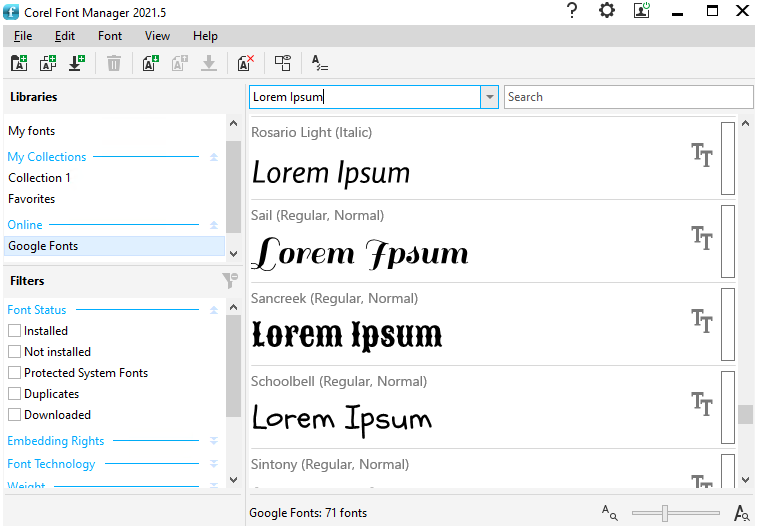Click the question mark help icon

point(572,11)
